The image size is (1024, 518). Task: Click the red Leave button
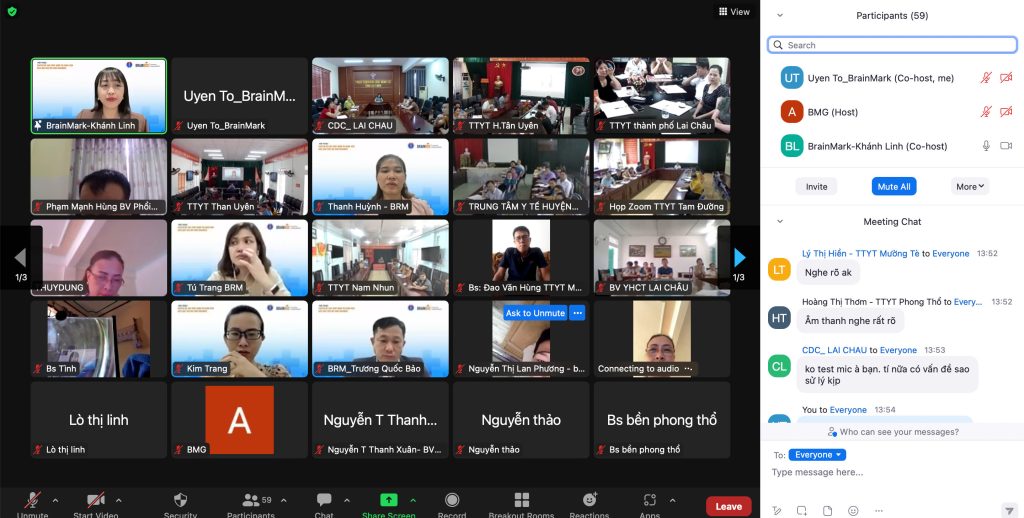pyautogui.click(x=728, y=506)
